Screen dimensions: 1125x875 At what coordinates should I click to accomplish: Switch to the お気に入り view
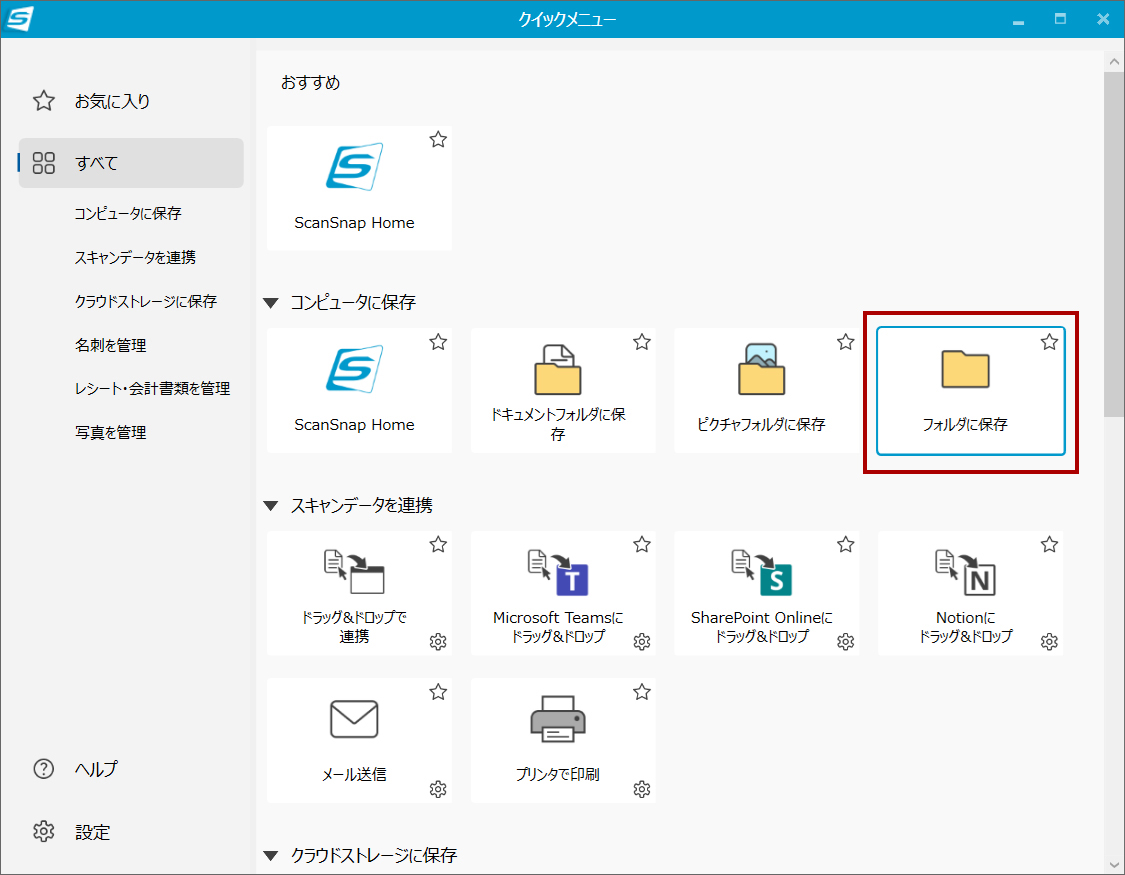(110, 100)
